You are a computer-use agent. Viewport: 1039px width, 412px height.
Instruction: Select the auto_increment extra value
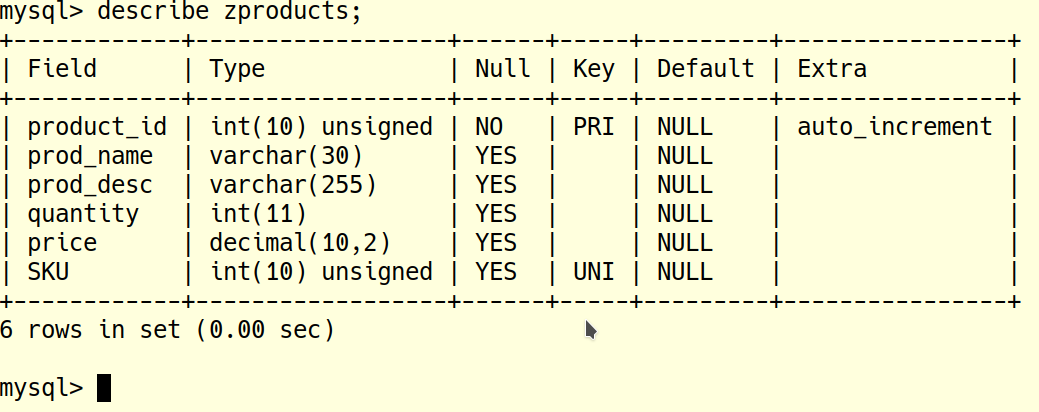894,127
